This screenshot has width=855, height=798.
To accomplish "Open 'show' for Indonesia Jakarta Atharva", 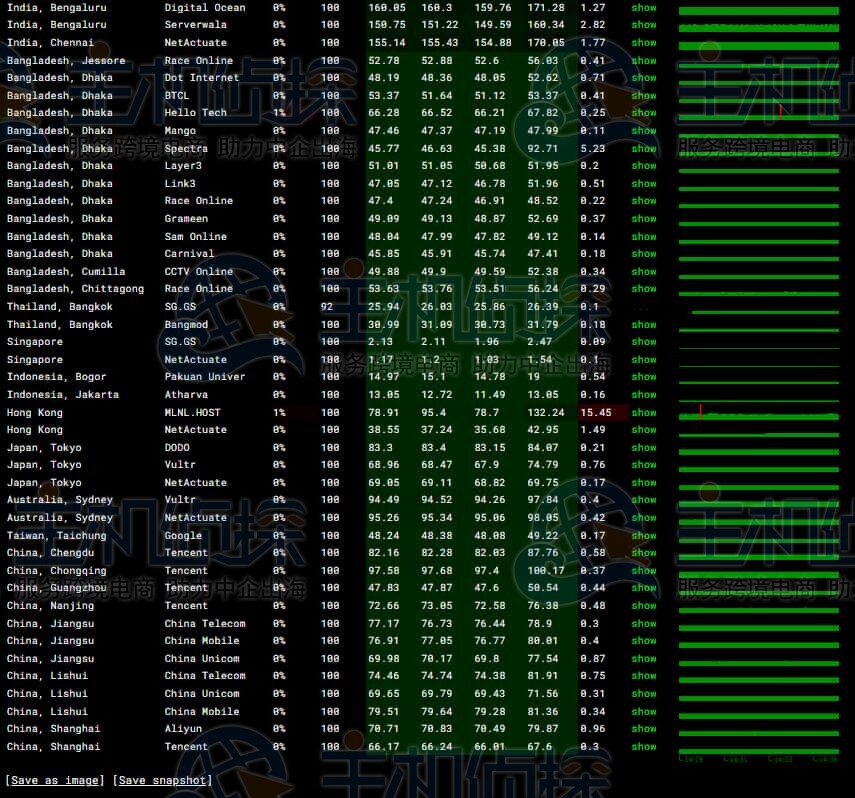I will point(644,395).
